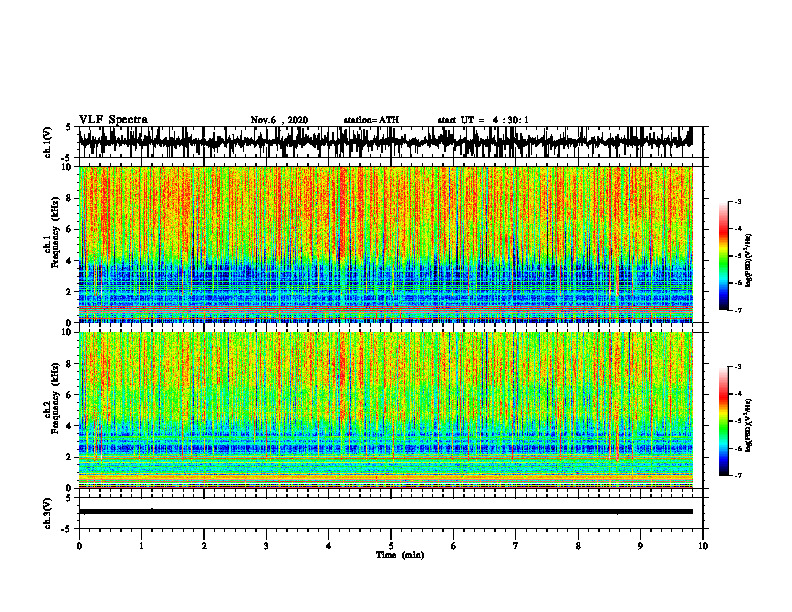Image resolution: width=792 pixels, height=612 pixels.
Task: Click time axis tick label '8'
Action: point(578,546)
